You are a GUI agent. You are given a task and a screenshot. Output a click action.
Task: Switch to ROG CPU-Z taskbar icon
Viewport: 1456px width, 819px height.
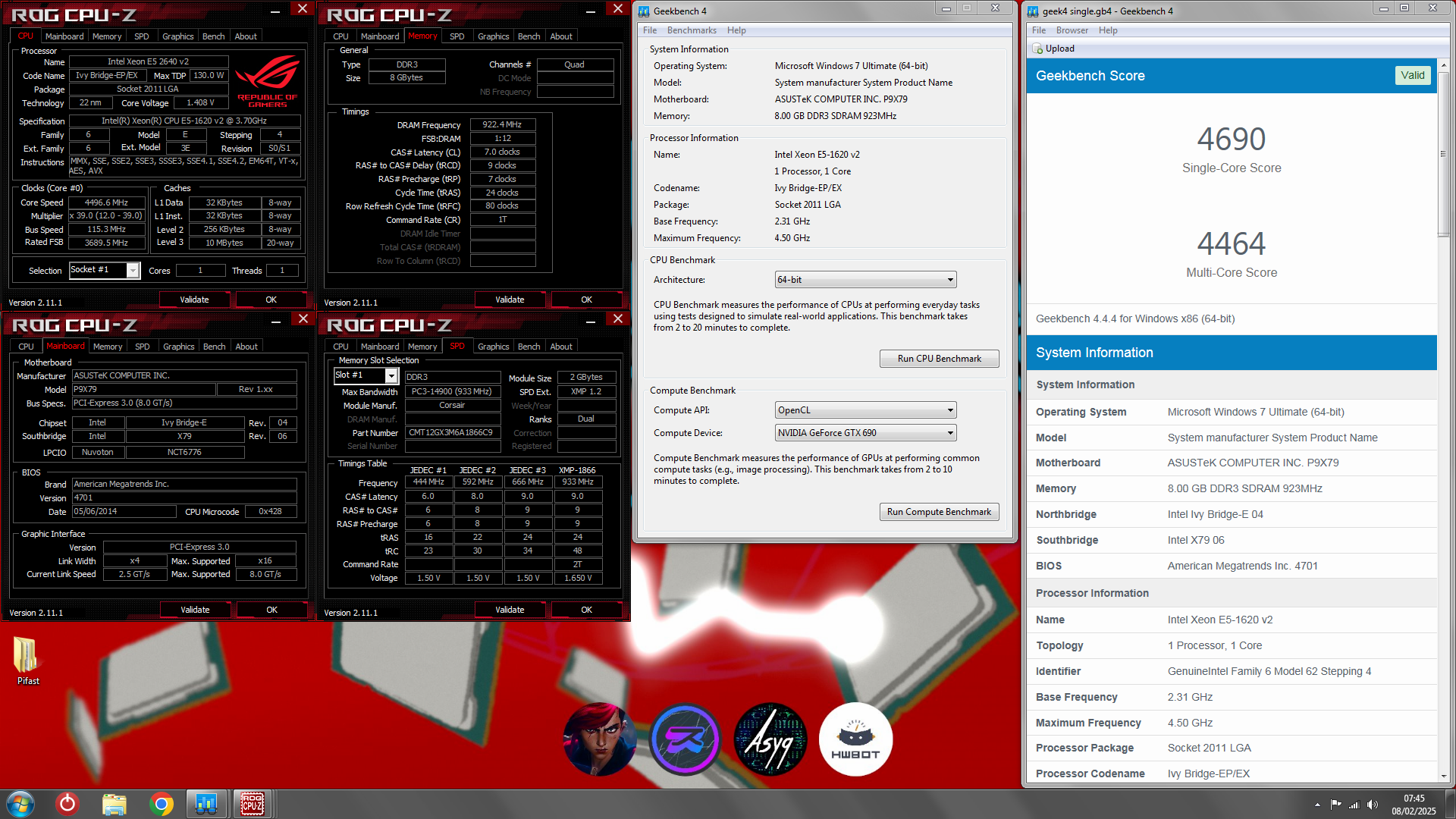point(253,804)
